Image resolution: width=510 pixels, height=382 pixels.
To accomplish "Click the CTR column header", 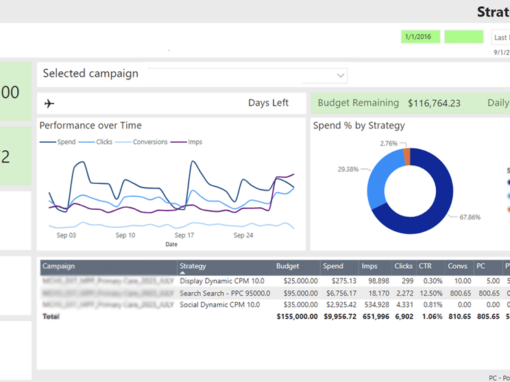I will tap(425, 266).
